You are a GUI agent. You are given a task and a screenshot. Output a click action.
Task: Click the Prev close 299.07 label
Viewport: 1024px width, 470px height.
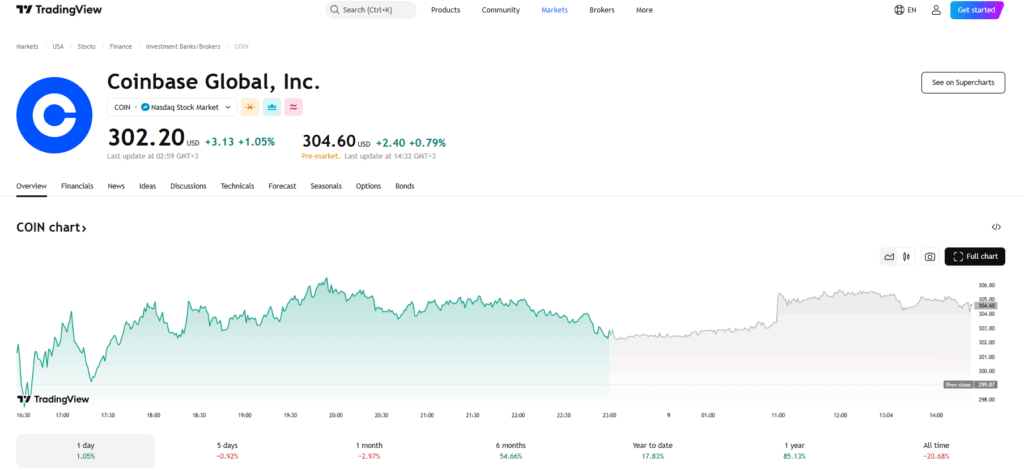coord(970,384)
